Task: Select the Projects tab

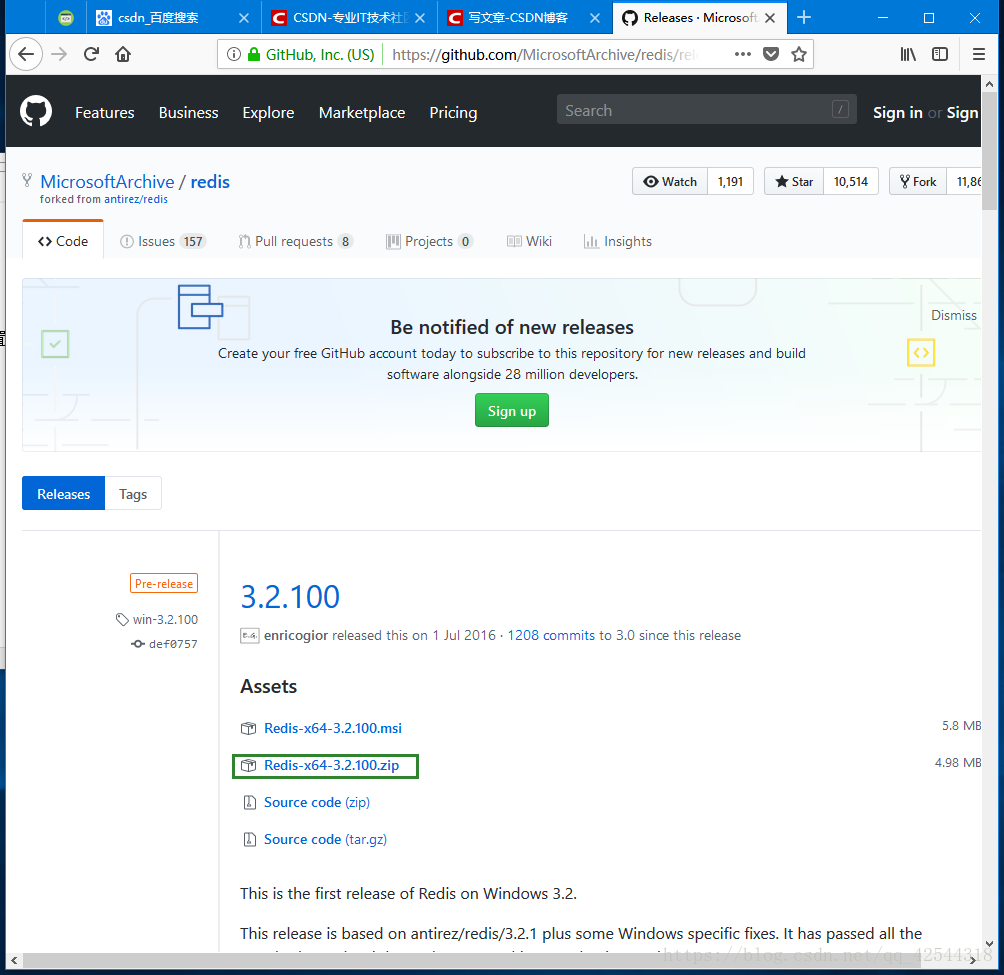Action: click(x=429, y=241)
